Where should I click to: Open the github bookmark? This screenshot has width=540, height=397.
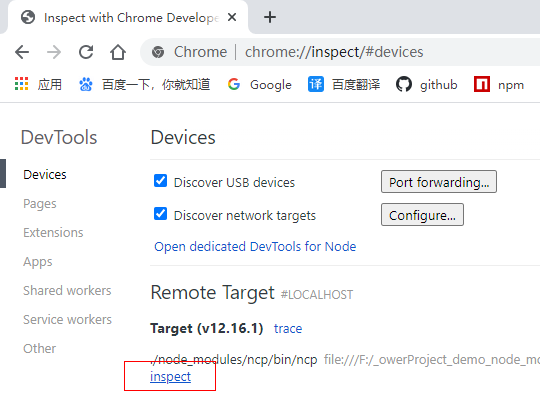click(x=426, y=84)
